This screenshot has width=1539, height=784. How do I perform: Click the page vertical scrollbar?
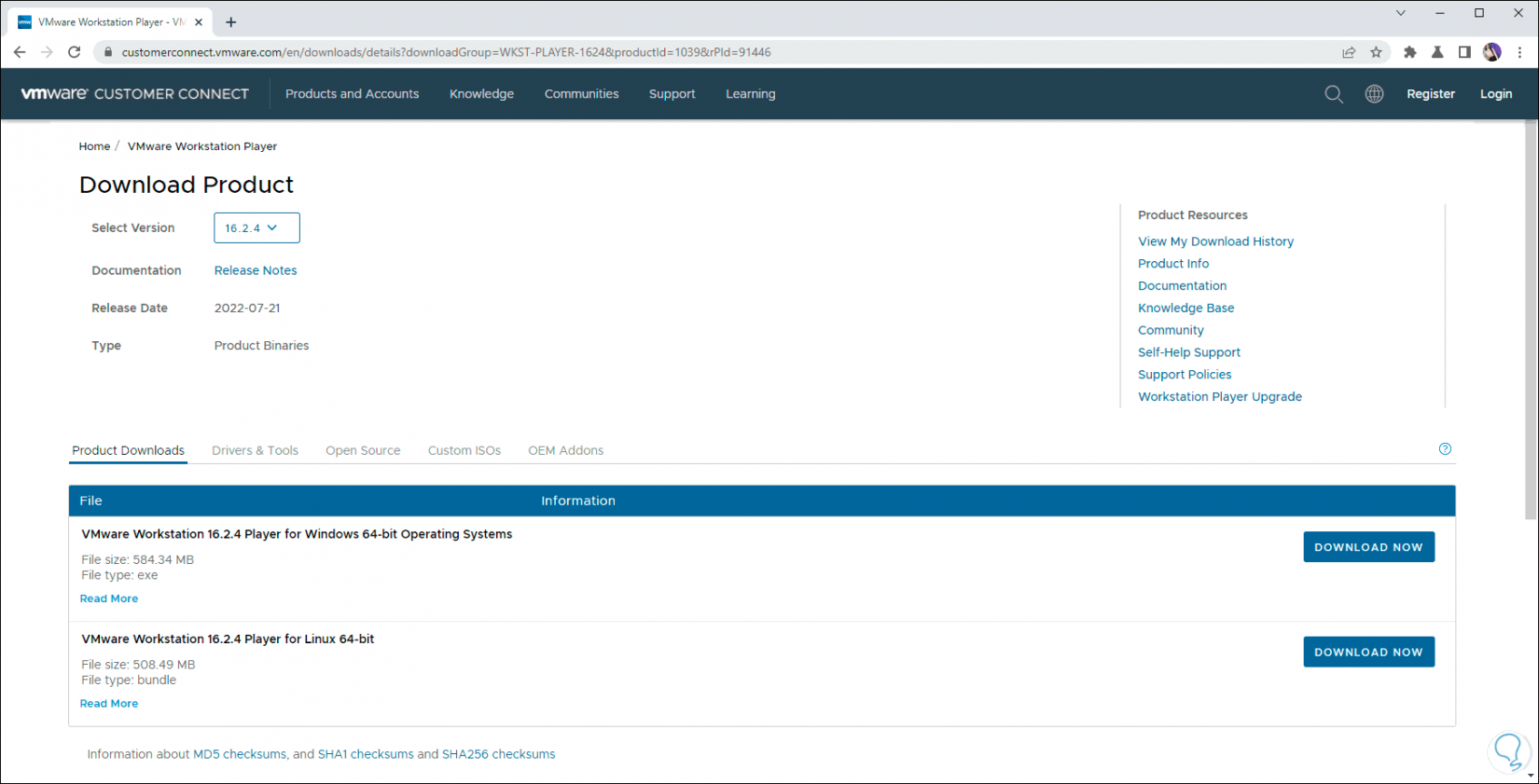[x=1531, y=322]
